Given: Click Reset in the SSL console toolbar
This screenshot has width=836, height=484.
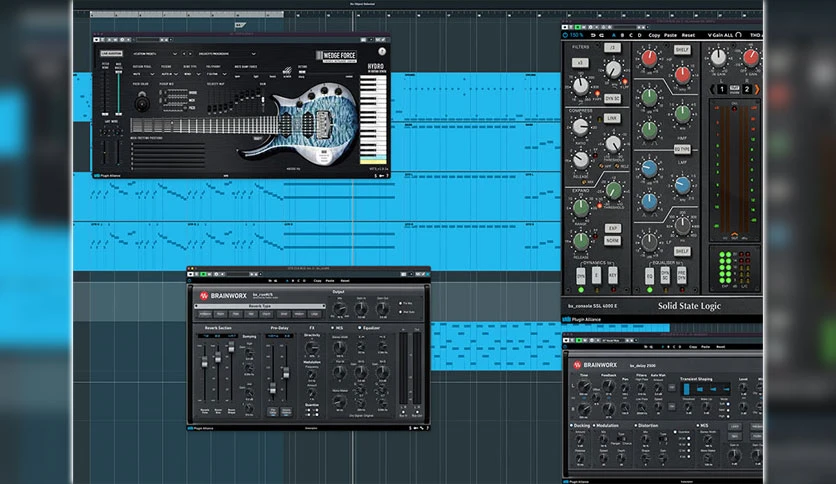Looking at the screenshot, I should 688,35.
